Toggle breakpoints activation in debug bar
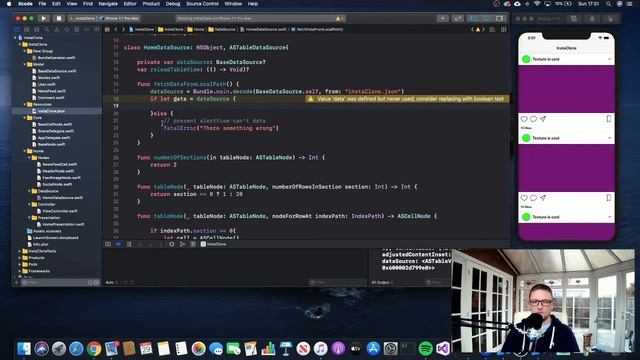Viewport: 640px width, 360px height. click(x=118, y=244)
